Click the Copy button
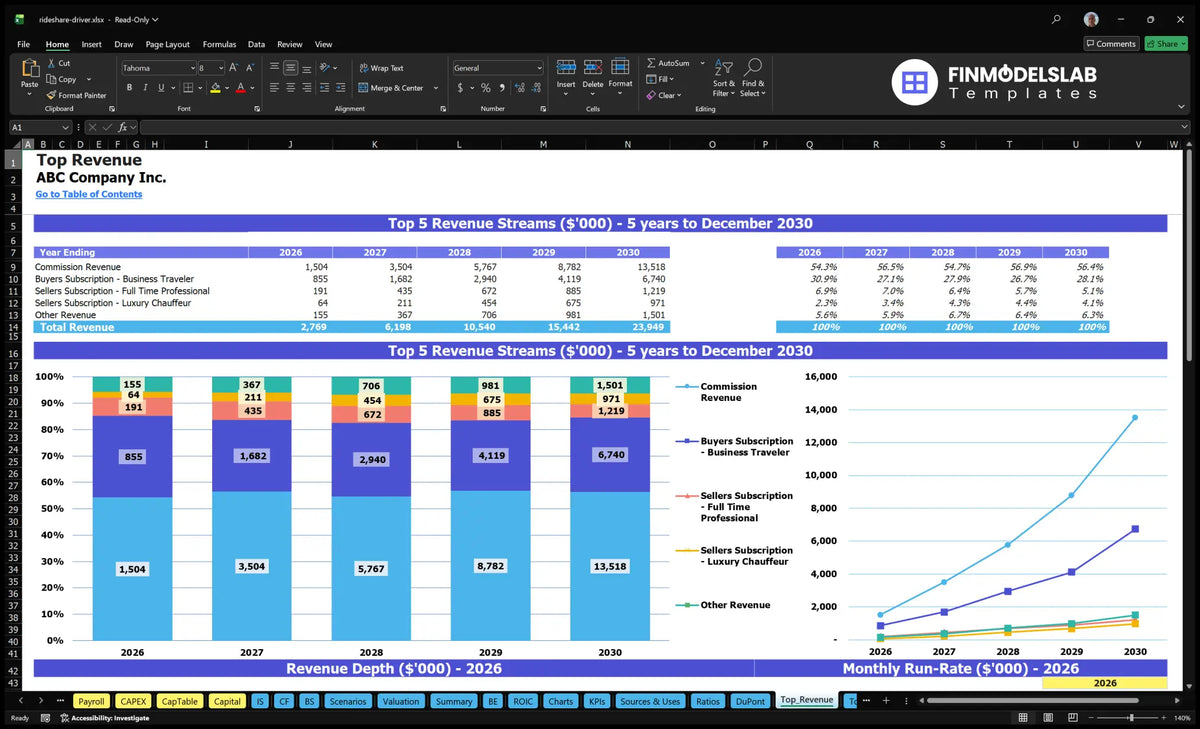The width and height of the screenshot is (1200, 729). tap(62, 79)
